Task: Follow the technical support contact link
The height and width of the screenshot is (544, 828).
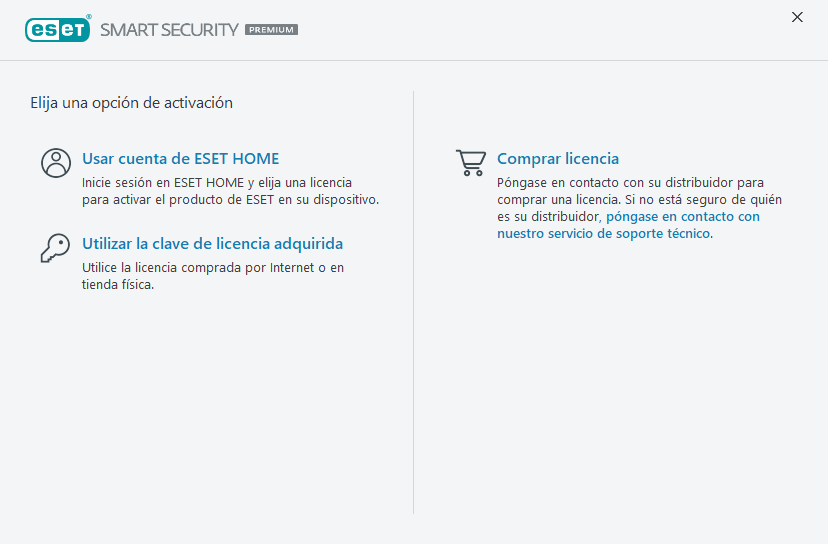Action: tap(628, 225)
